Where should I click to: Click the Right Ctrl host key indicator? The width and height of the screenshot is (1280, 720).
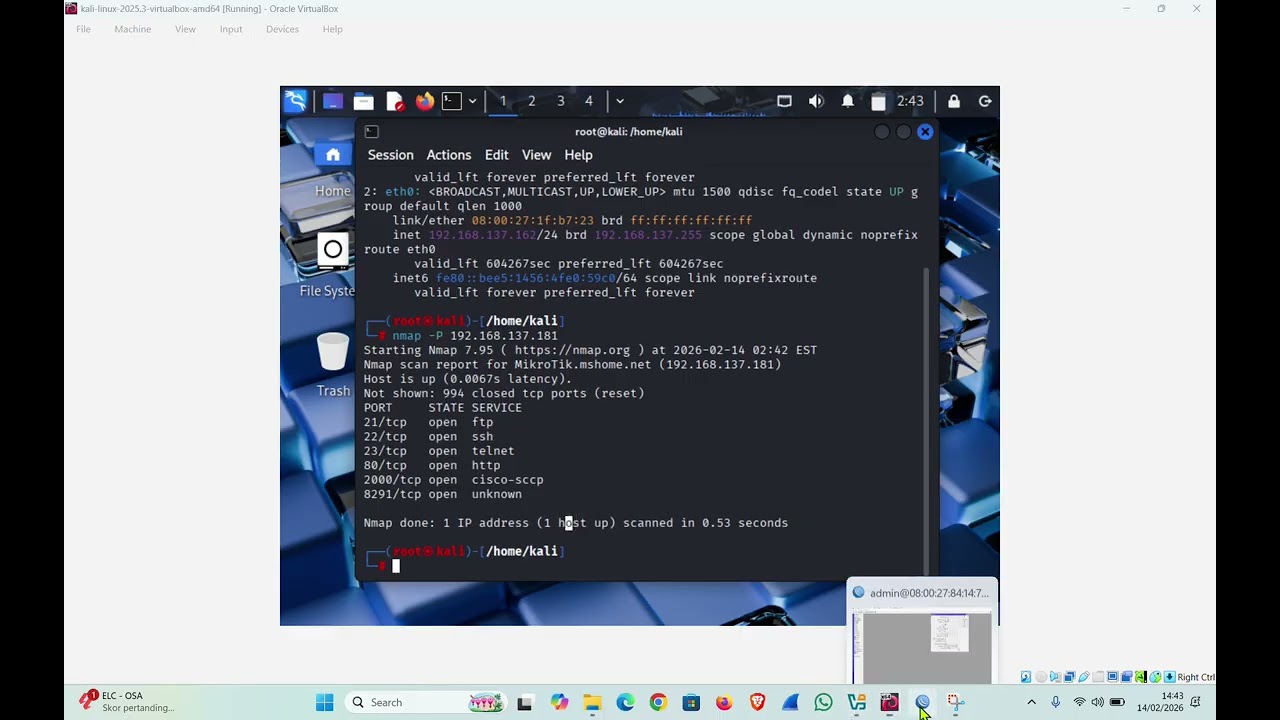click(1196, 677)
